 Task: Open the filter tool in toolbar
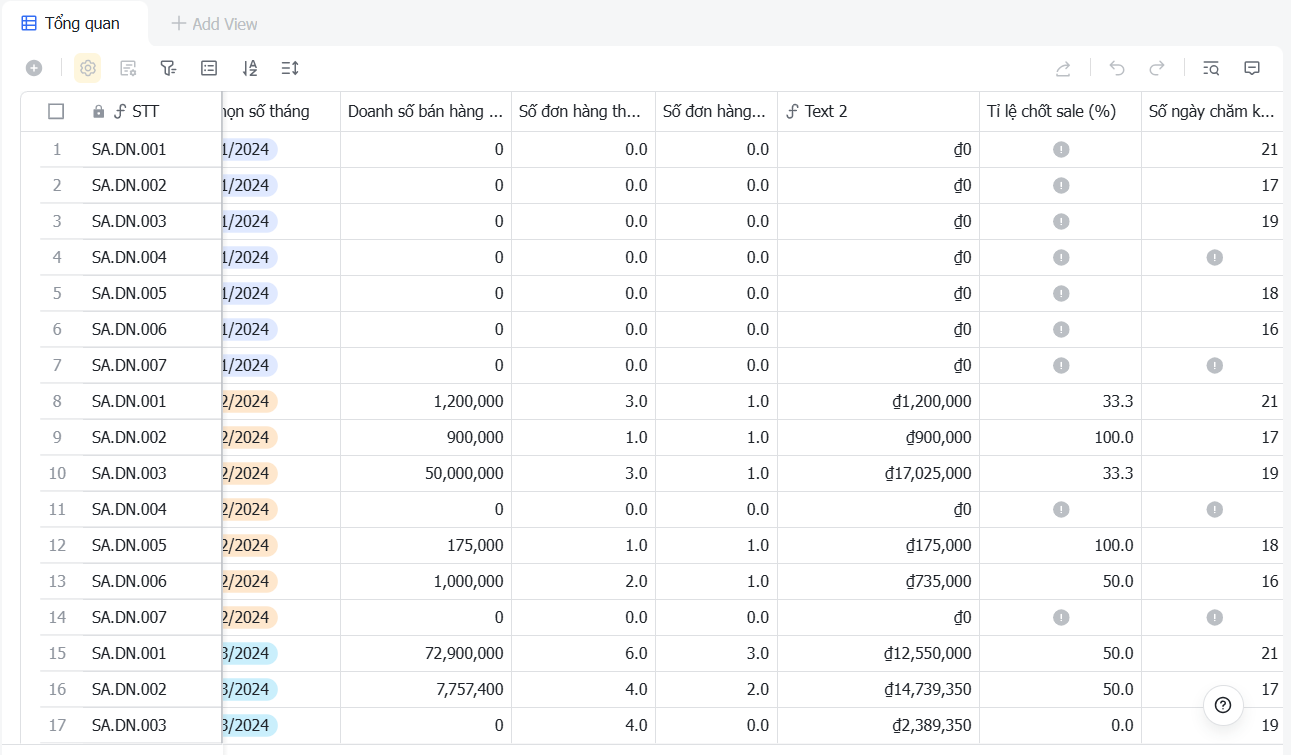[x=168, y=68]
